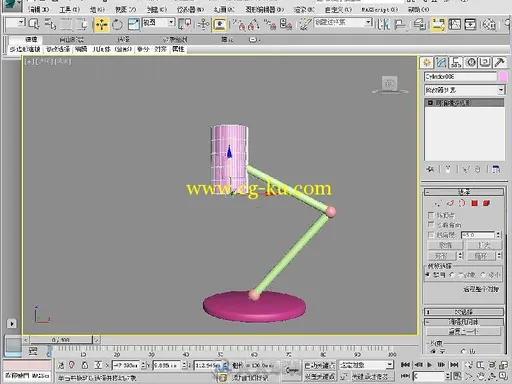Click the object name field Cylinder006

click(x=460, y=77)
